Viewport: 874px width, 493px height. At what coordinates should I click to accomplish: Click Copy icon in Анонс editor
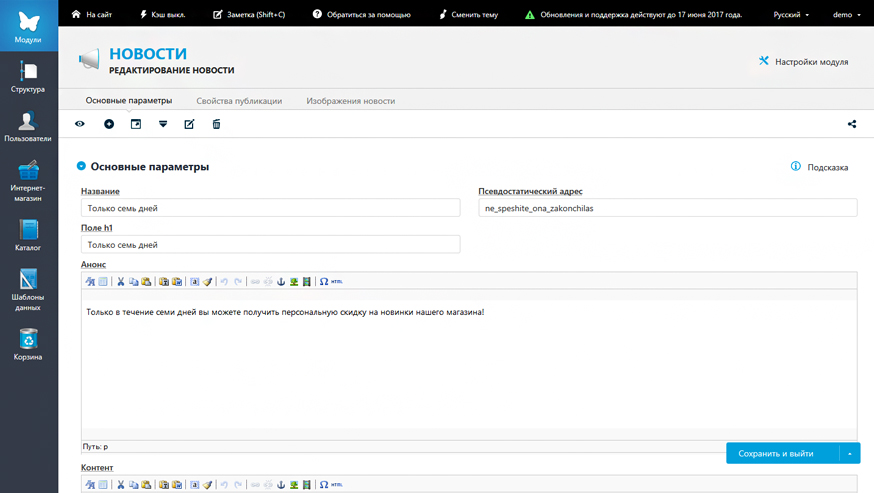(133, 282)
